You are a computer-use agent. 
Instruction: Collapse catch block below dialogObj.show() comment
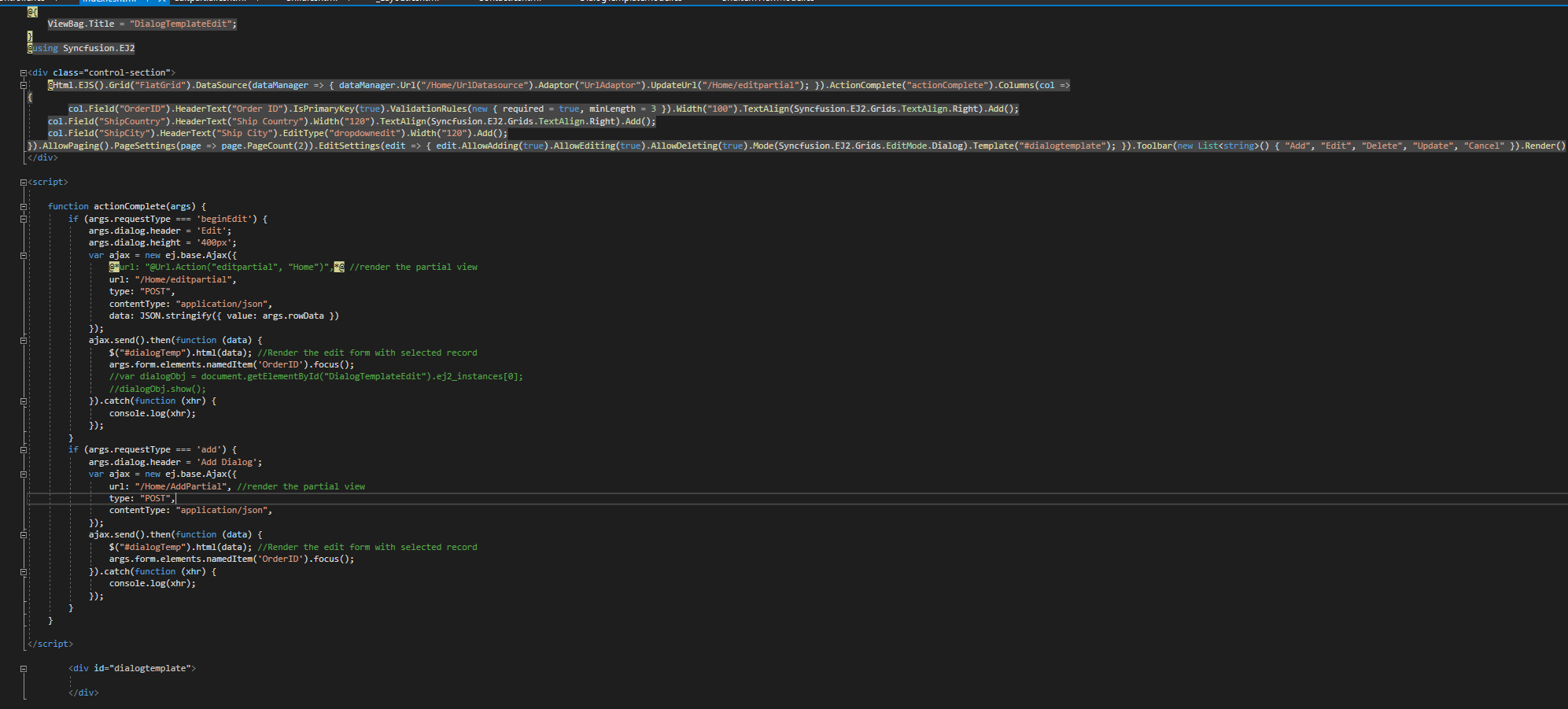click(x=24, y=401)
